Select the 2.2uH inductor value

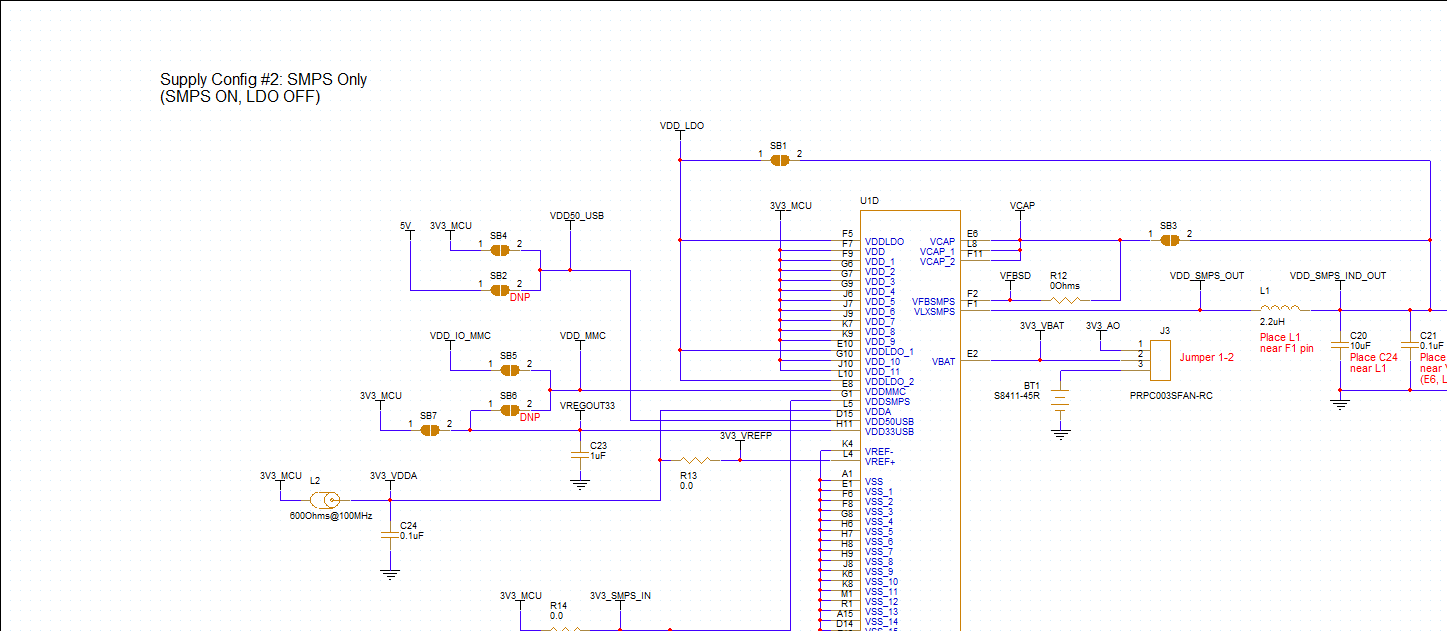[x=1273, y=324]
